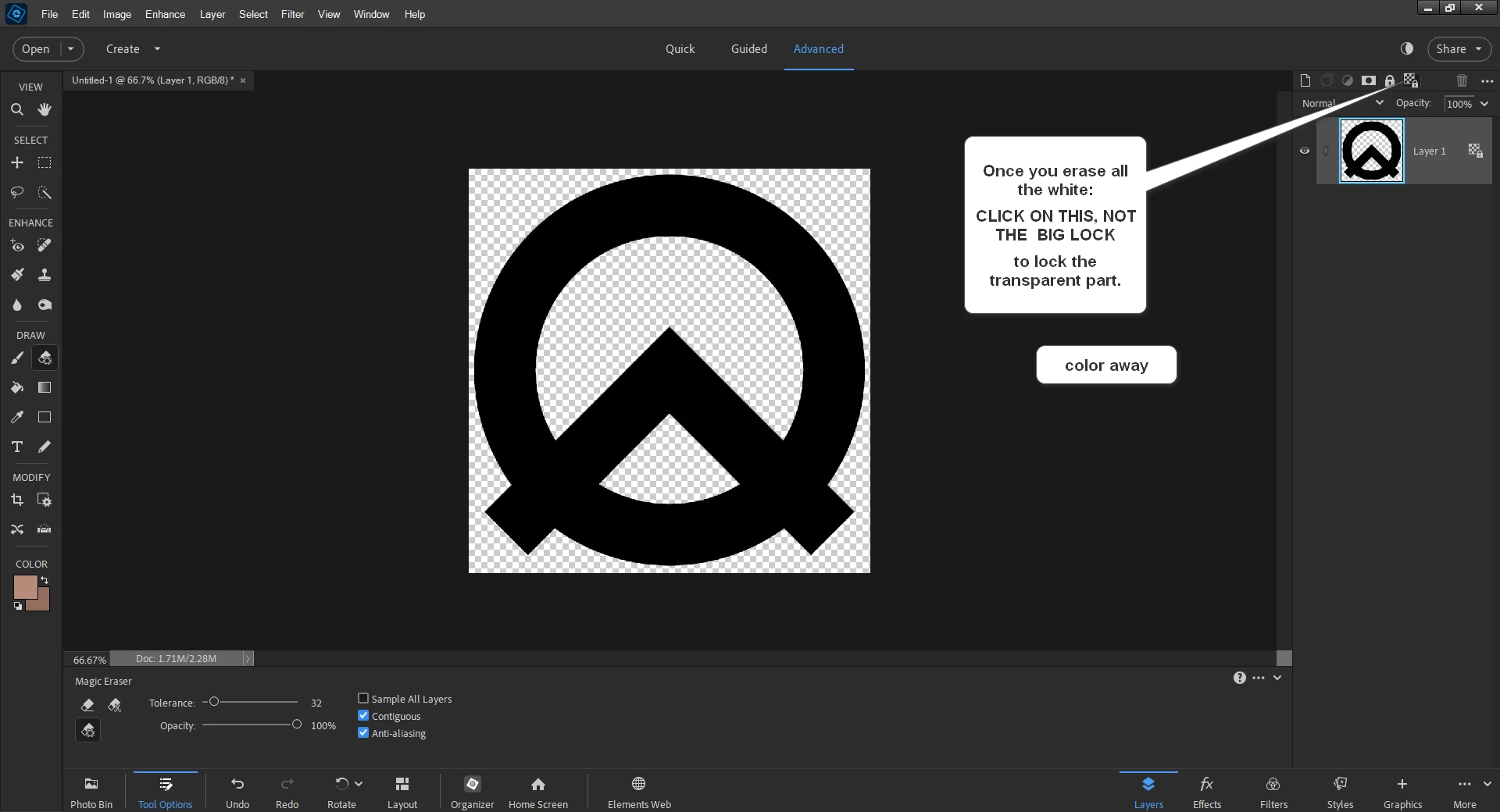Open the Share dropdown menu
Screen dimensions: 1500x812
[x=1459, y=48]
